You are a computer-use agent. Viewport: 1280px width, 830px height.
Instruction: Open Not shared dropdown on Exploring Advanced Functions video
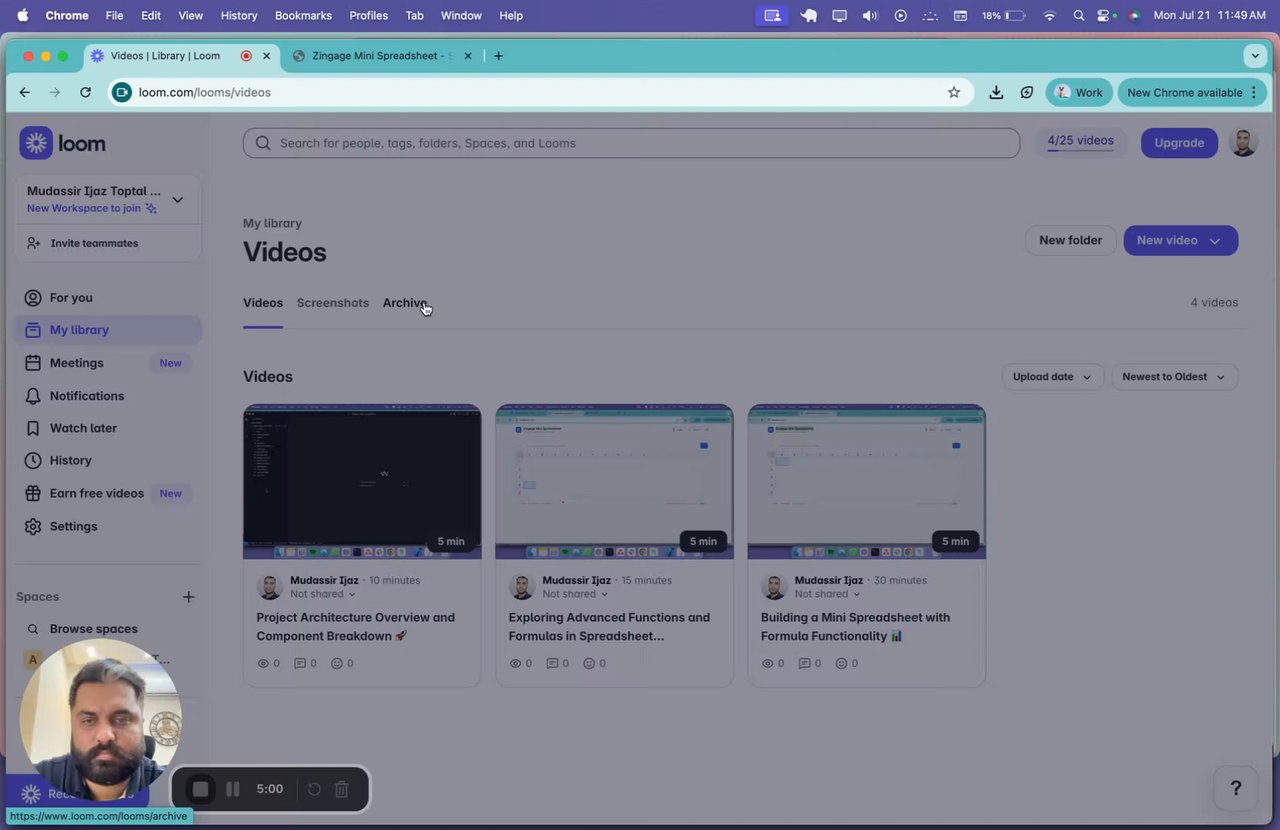click(x=575, y=594)
